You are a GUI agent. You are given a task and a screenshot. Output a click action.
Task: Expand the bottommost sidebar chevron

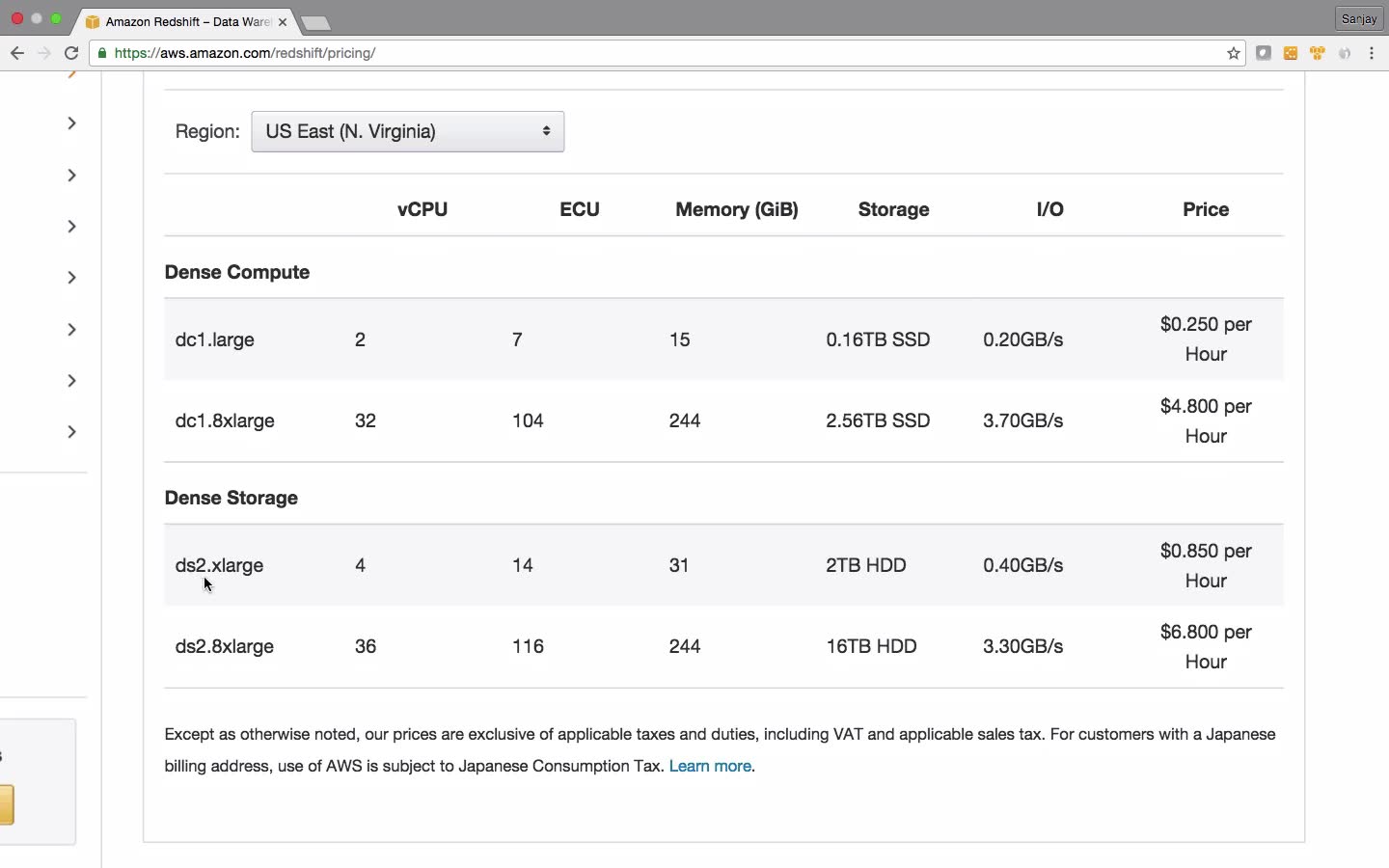point(71,432)
